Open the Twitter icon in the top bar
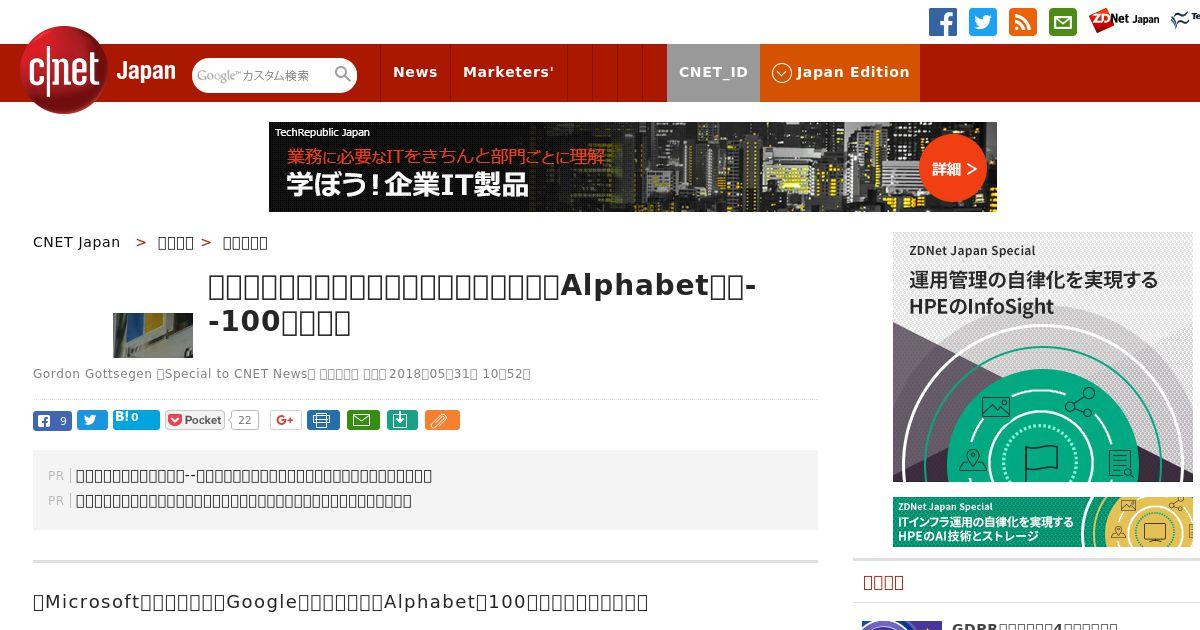The height and width of the screenshot is (630, 1200). [x=983, y=21]
